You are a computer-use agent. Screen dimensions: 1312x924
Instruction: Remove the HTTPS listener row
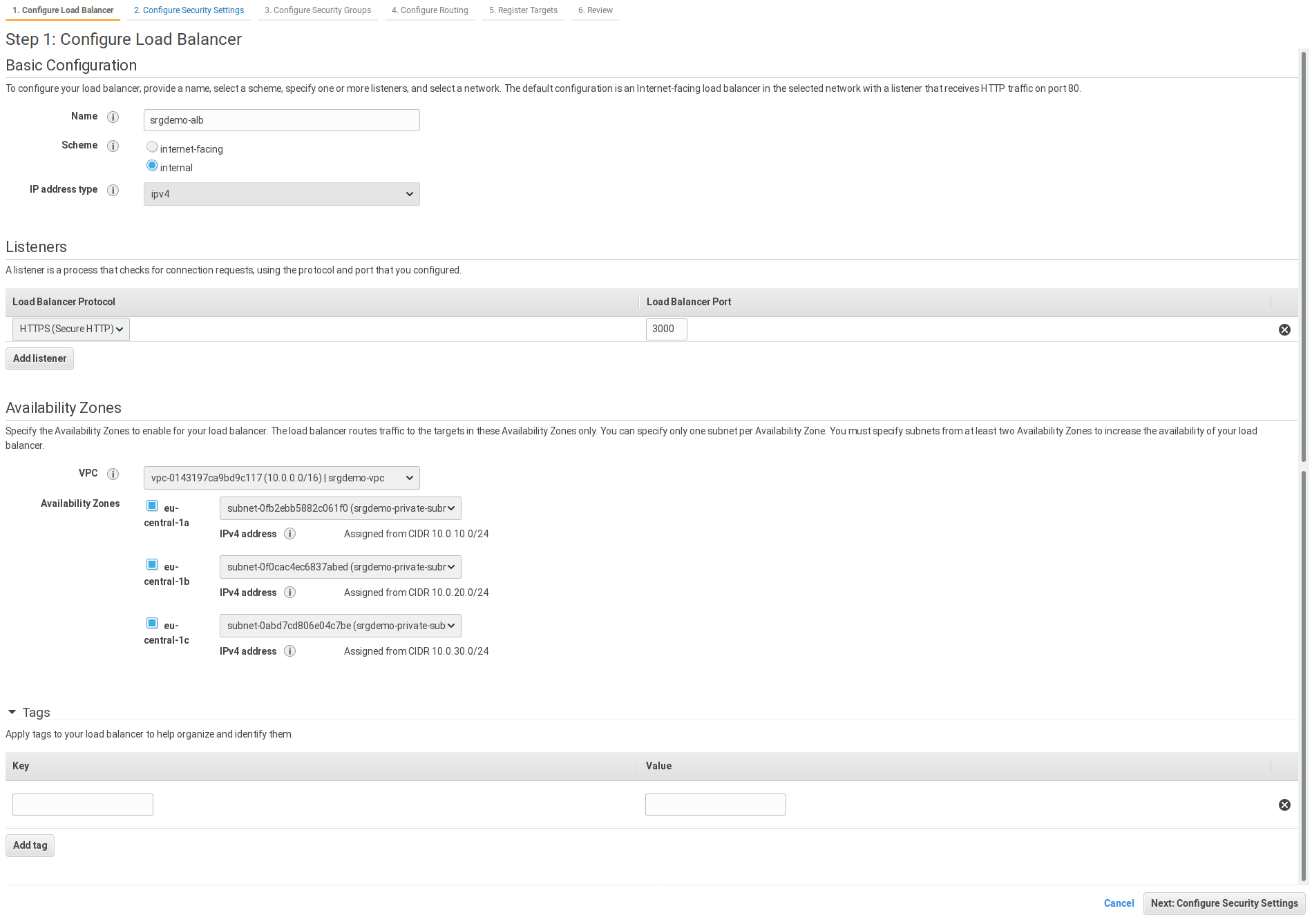click(x=1284, y=330)
